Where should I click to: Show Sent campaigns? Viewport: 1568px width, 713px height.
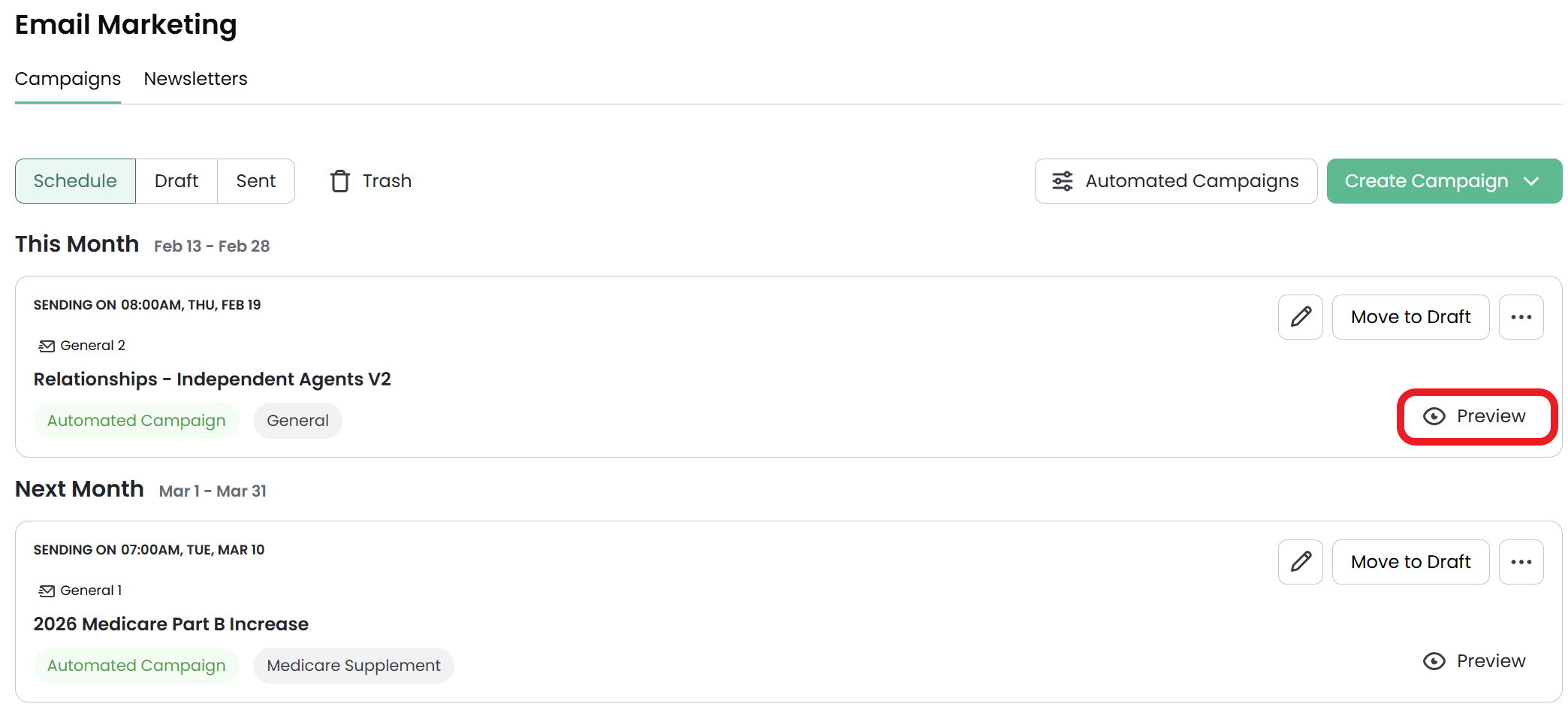tap(256, 181)
